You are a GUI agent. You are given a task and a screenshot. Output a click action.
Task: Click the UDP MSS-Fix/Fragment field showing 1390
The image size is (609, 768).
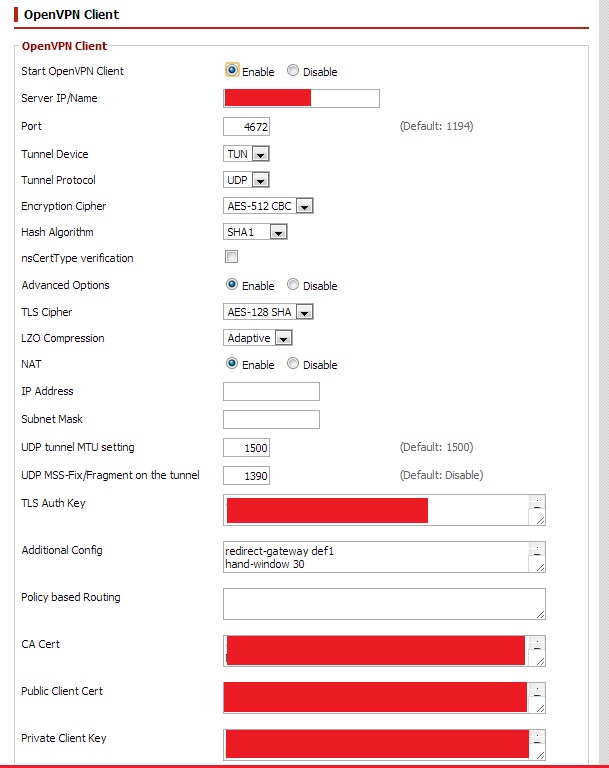pyautogui.click(x=246, y=475)
